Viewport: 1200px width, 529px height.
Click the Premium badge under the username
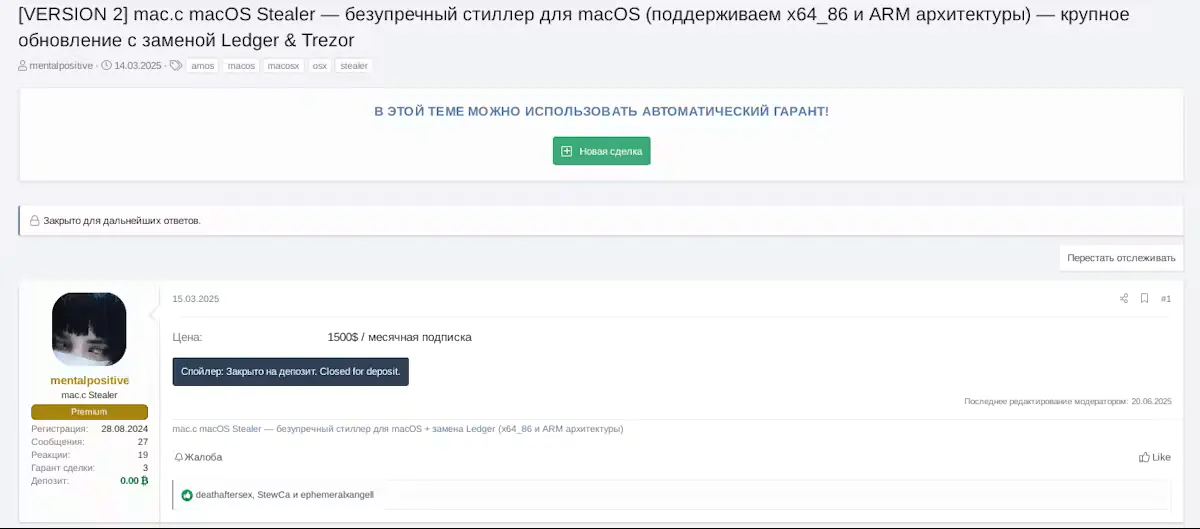click(x=89, y=412)
